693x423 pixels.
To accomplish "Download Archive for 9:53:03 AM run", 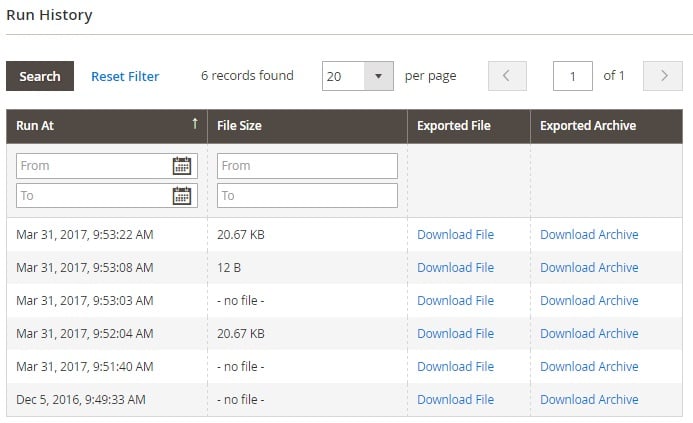I will (589, 301).
